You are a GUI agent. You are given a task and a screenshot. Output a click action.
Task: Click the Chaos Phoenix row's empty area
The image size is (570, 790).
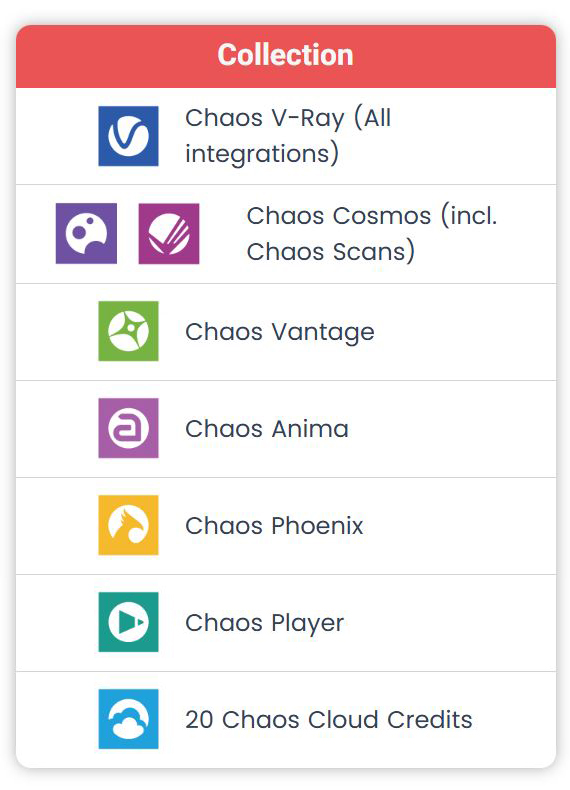click(x=459, y=525)
